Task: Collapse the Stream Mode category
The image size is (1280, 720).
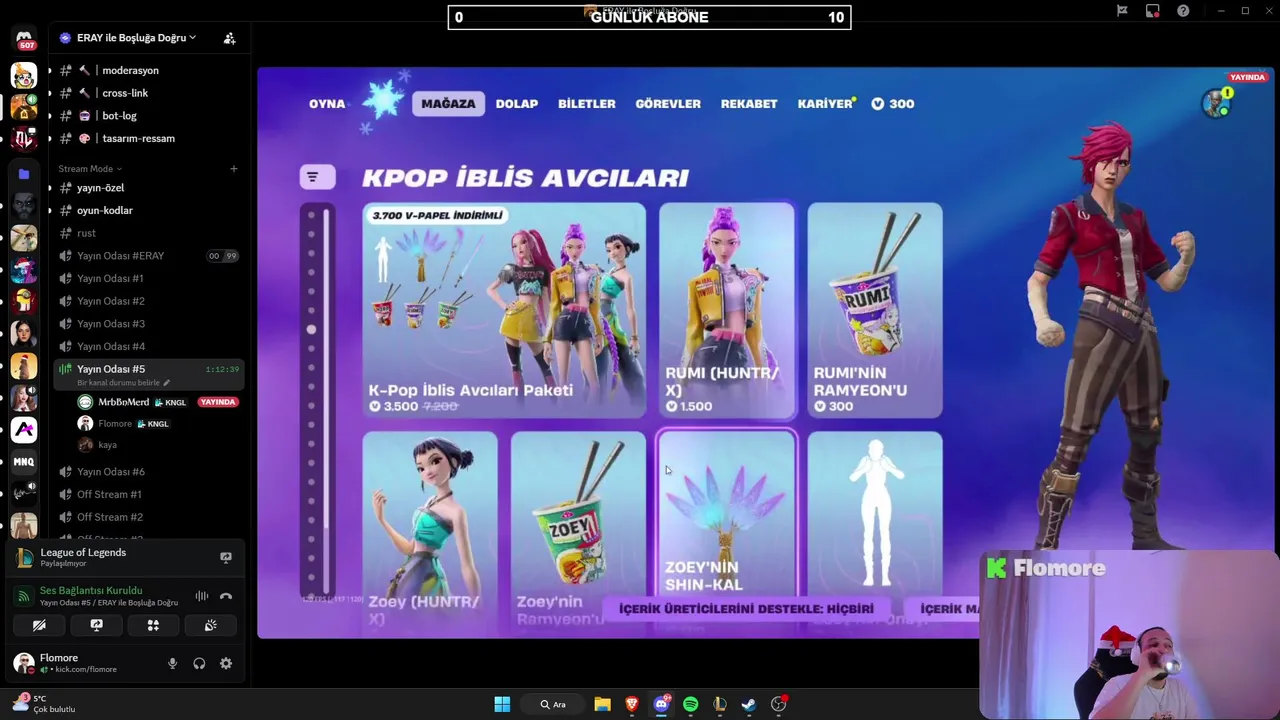Action: tap(89, 169)
